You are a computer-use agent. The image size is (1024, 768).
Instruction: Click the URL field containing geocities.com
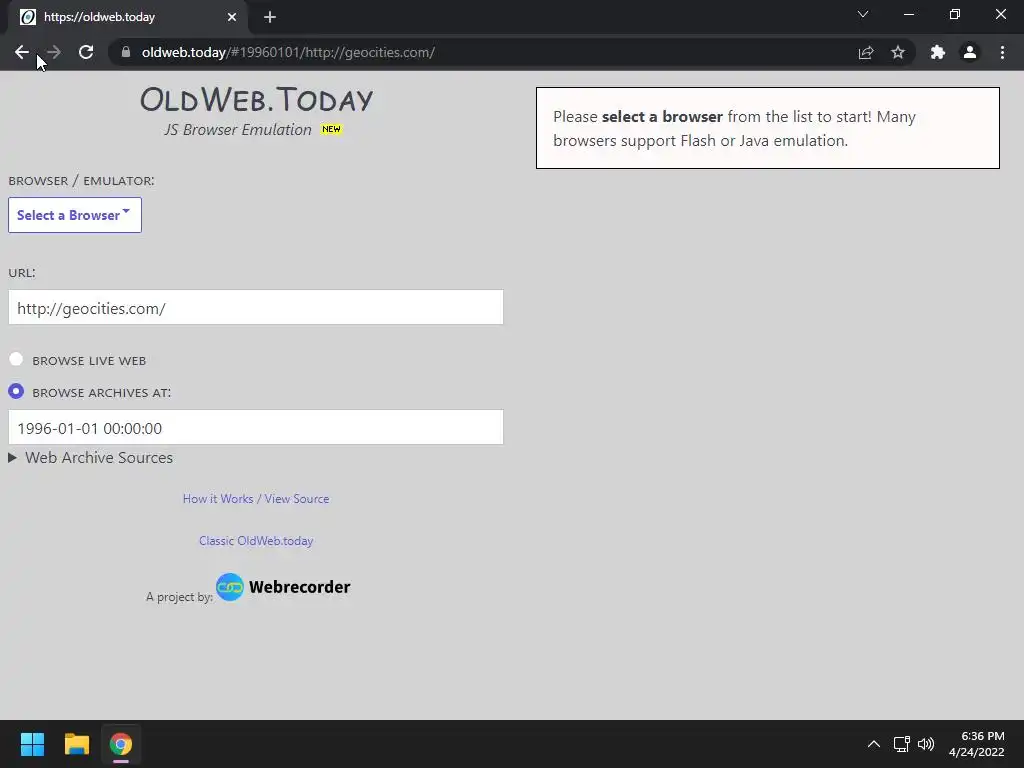[x=256, y=308]
